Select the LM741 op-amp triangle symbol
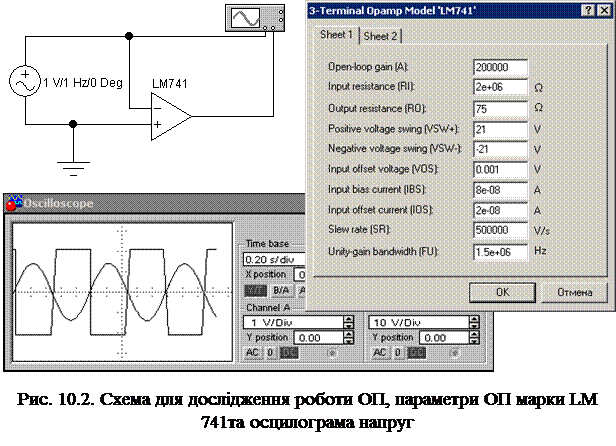Image resolution: width=616 pixels, height=446 pixels. coord(171,116)
